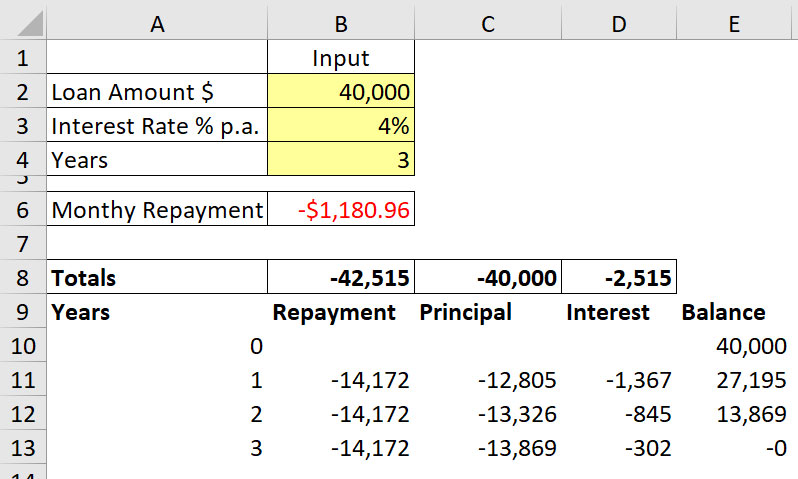Select the total repayment cell showing -42,515
This screenshot has height=479, width=798.
coord(341,277)
